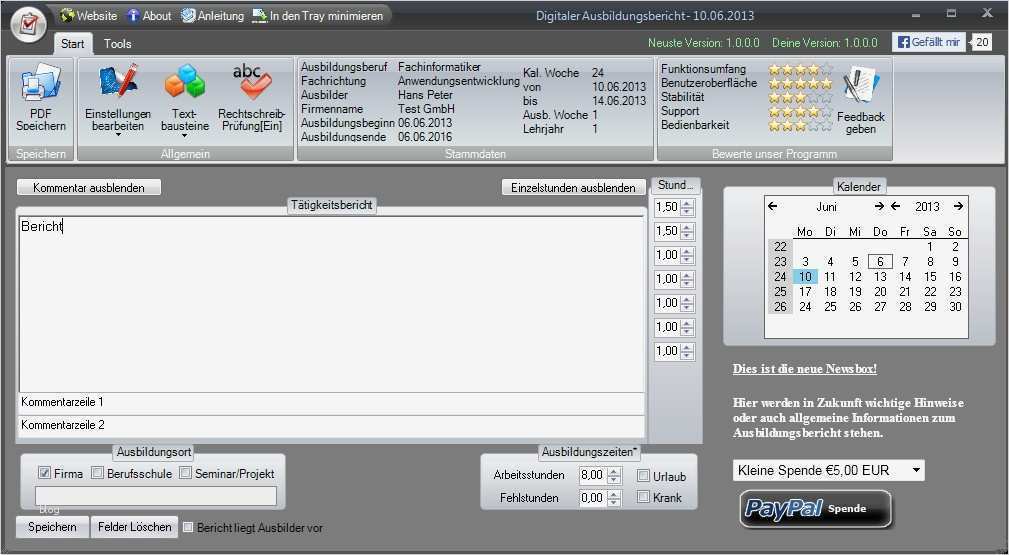Toggle Rechtschreib-Prüfung spell check

pyautogui.click(x=252, y=97)
